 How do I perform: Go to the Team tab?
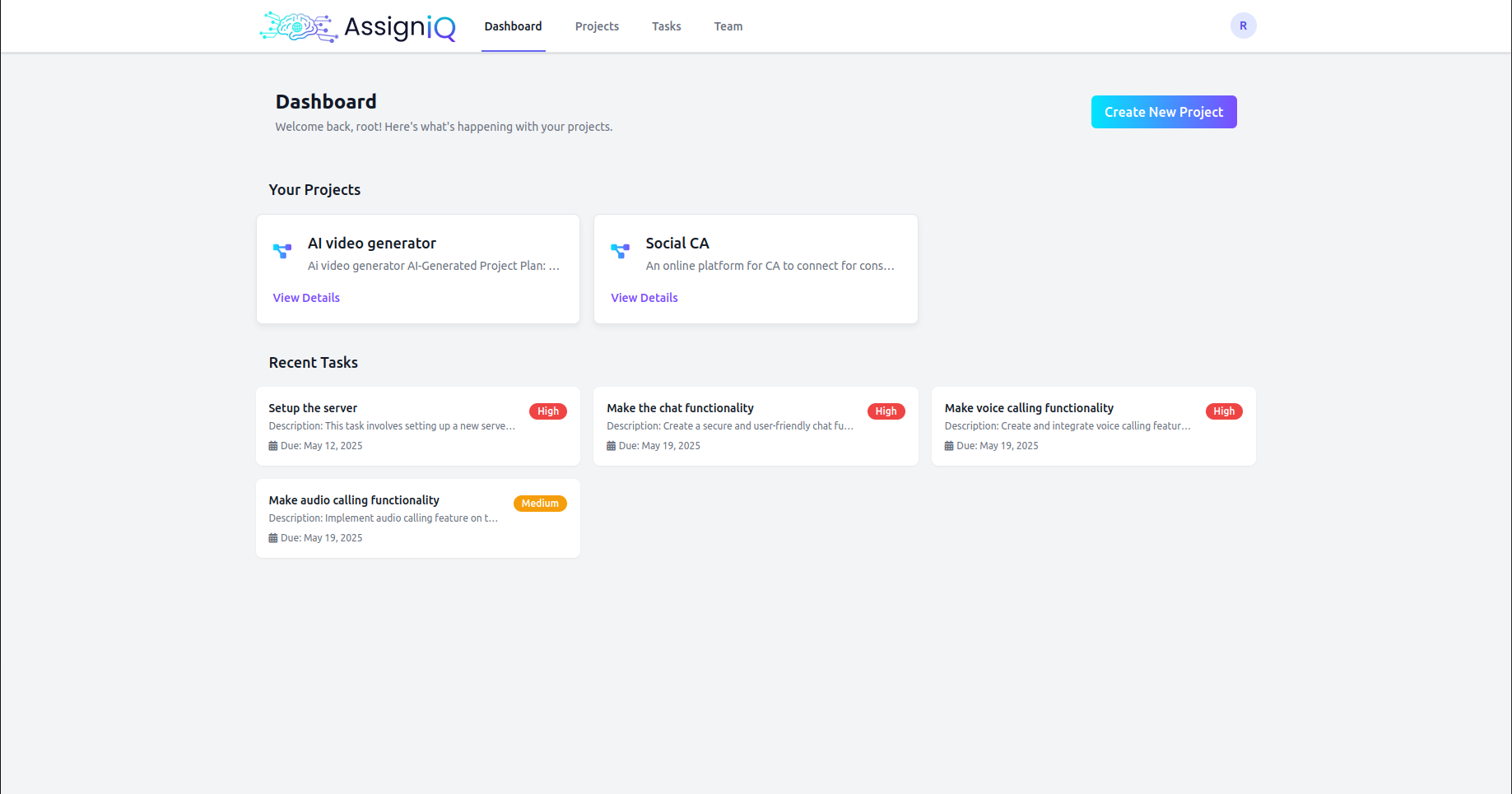coord(728,26)
